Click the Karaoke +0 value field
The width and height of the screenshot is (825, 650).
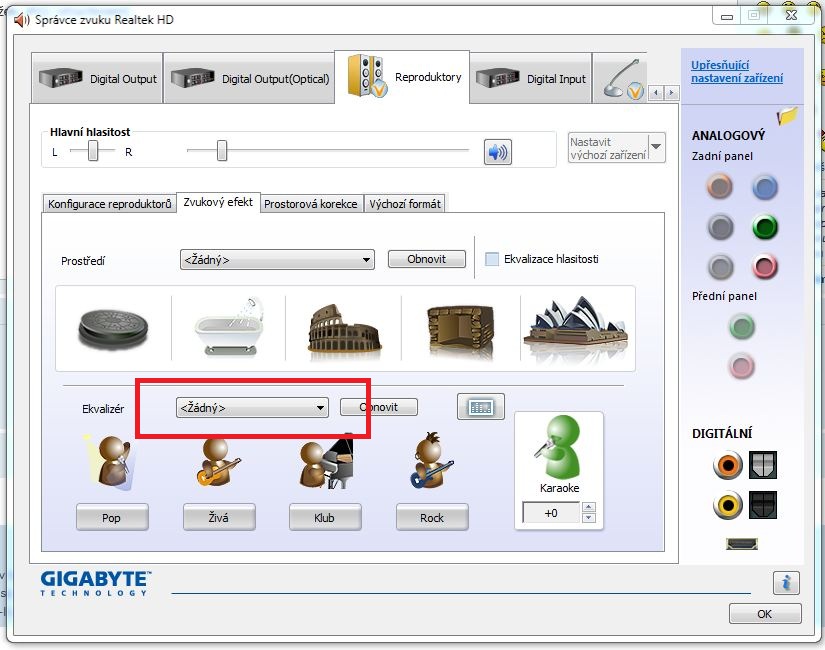click(551, 513)
